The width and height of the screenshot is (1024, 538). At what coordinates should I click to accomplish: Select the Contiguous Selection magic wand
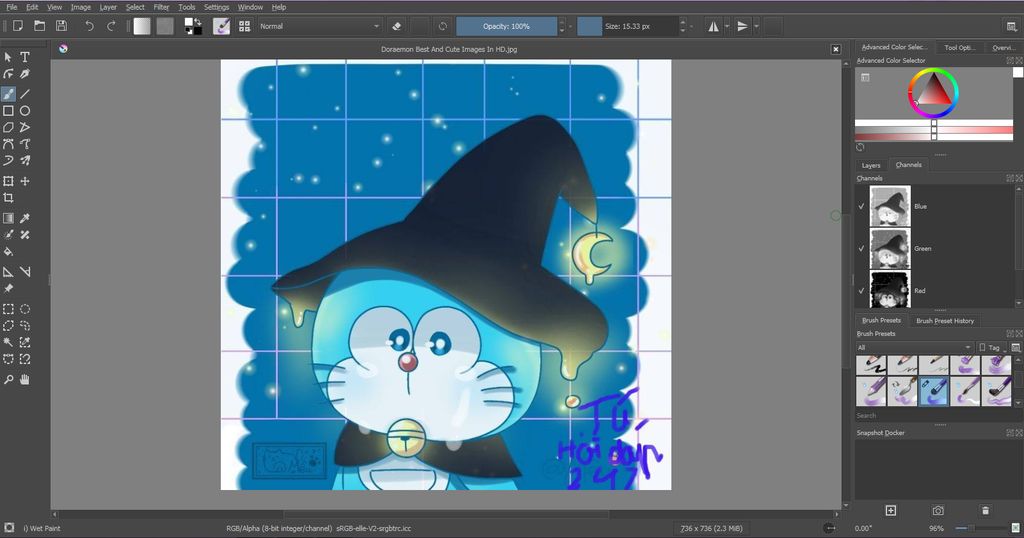[8, 342]
